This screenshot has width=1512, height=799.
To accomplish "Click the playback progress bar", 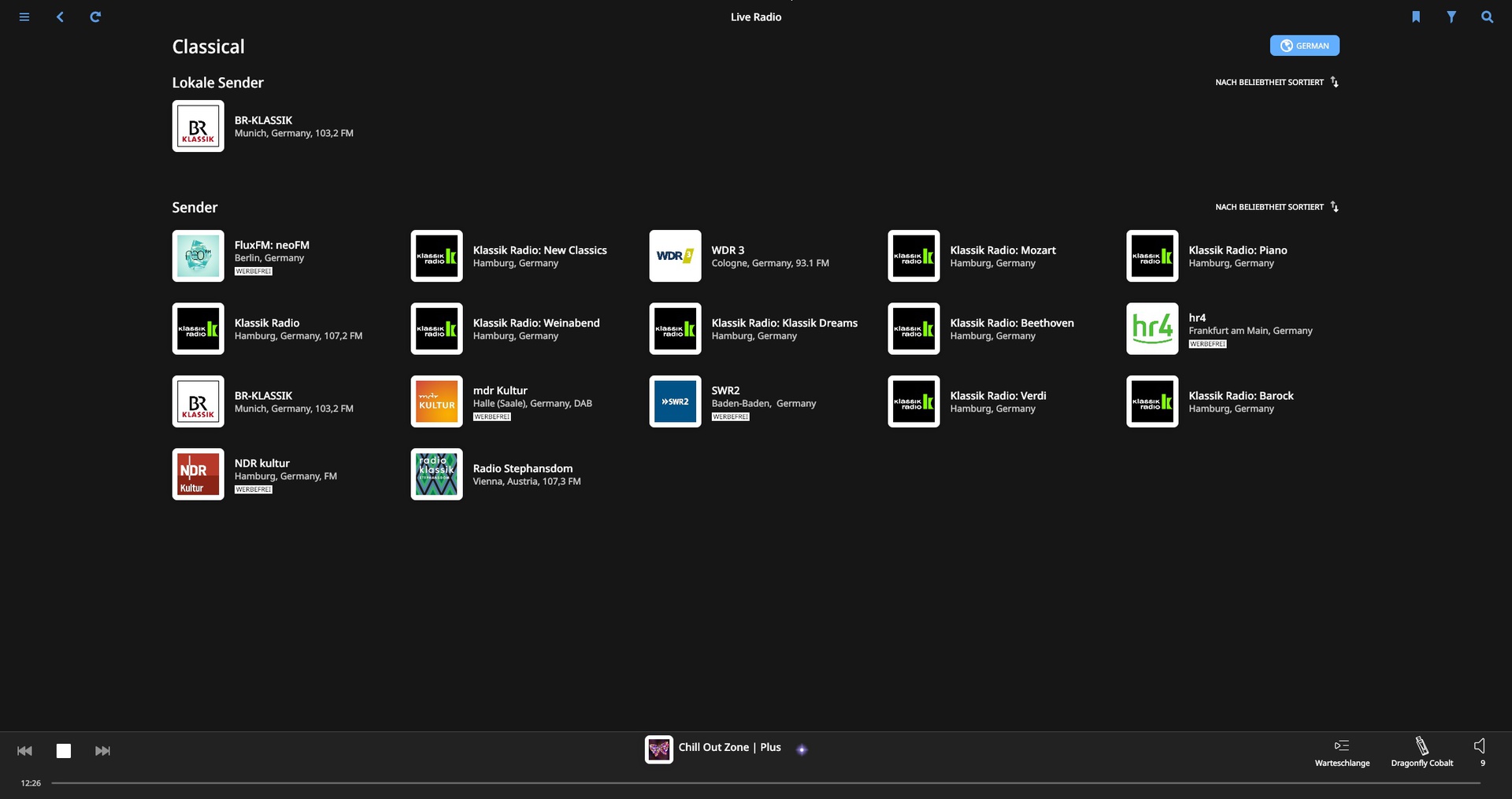I will pyautogui.click(x=765, y=783).
